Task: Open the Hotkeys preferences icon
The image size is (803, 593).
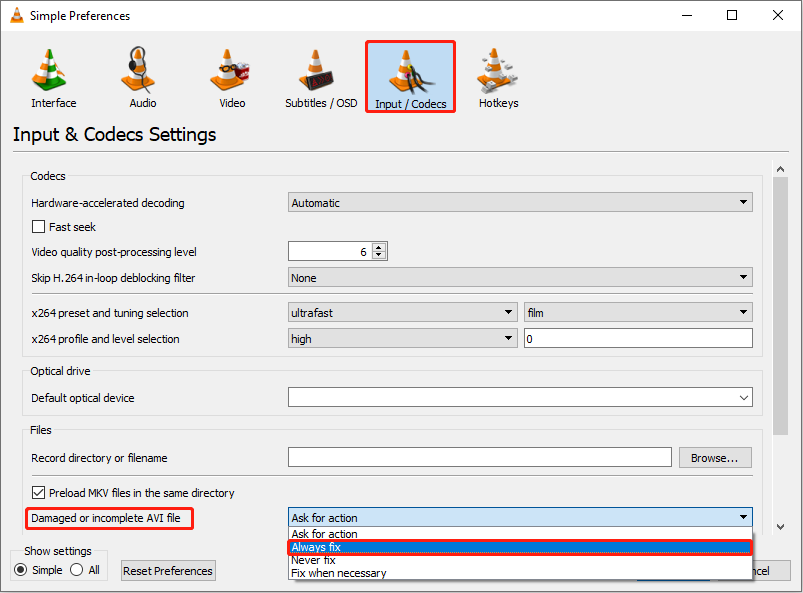Action: [497, 70]
